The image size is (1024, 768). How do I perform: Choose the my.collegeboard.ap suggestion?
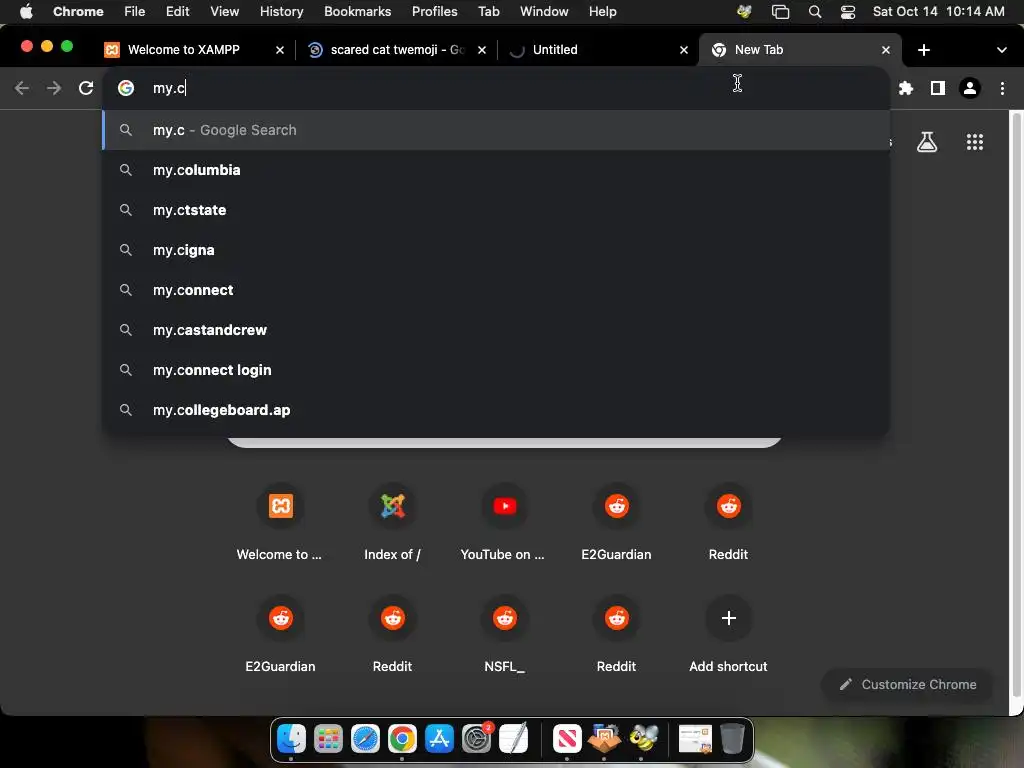click(496, 410)
